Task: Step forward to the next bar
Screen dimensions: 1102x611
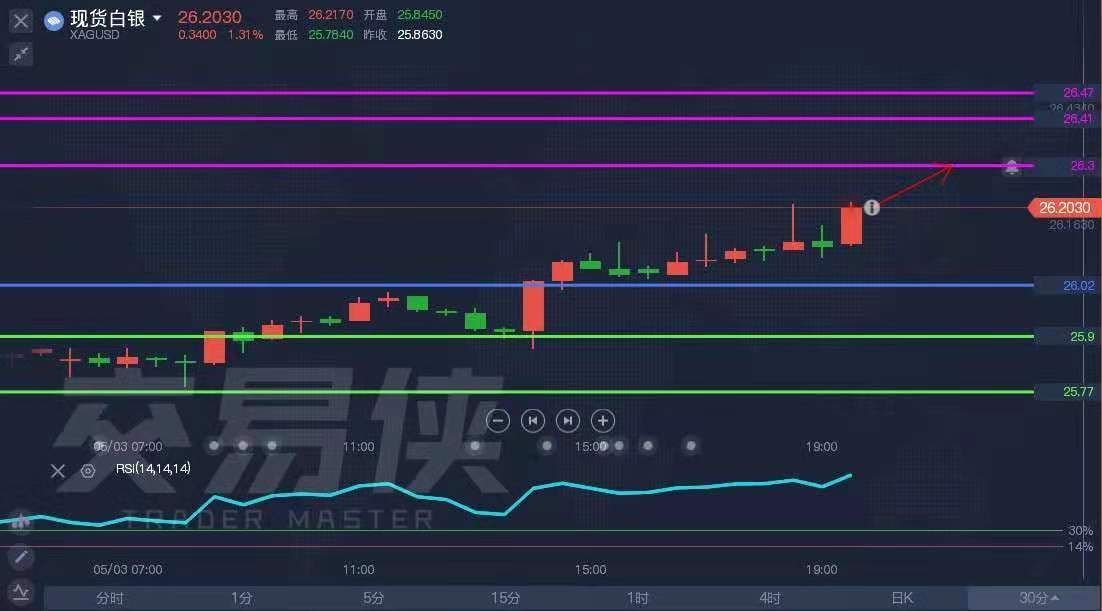Action: point(568,420)
